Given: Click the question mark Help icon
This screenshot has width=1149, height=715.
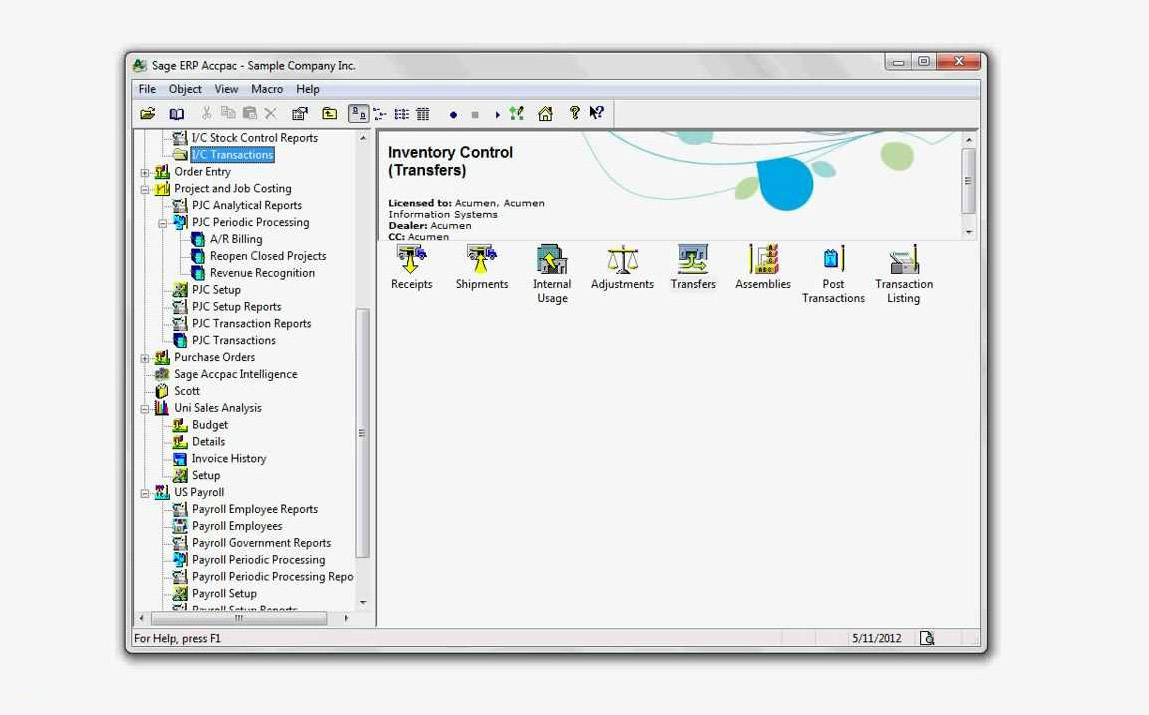Looking at the screenshot, I should [574, 113].
